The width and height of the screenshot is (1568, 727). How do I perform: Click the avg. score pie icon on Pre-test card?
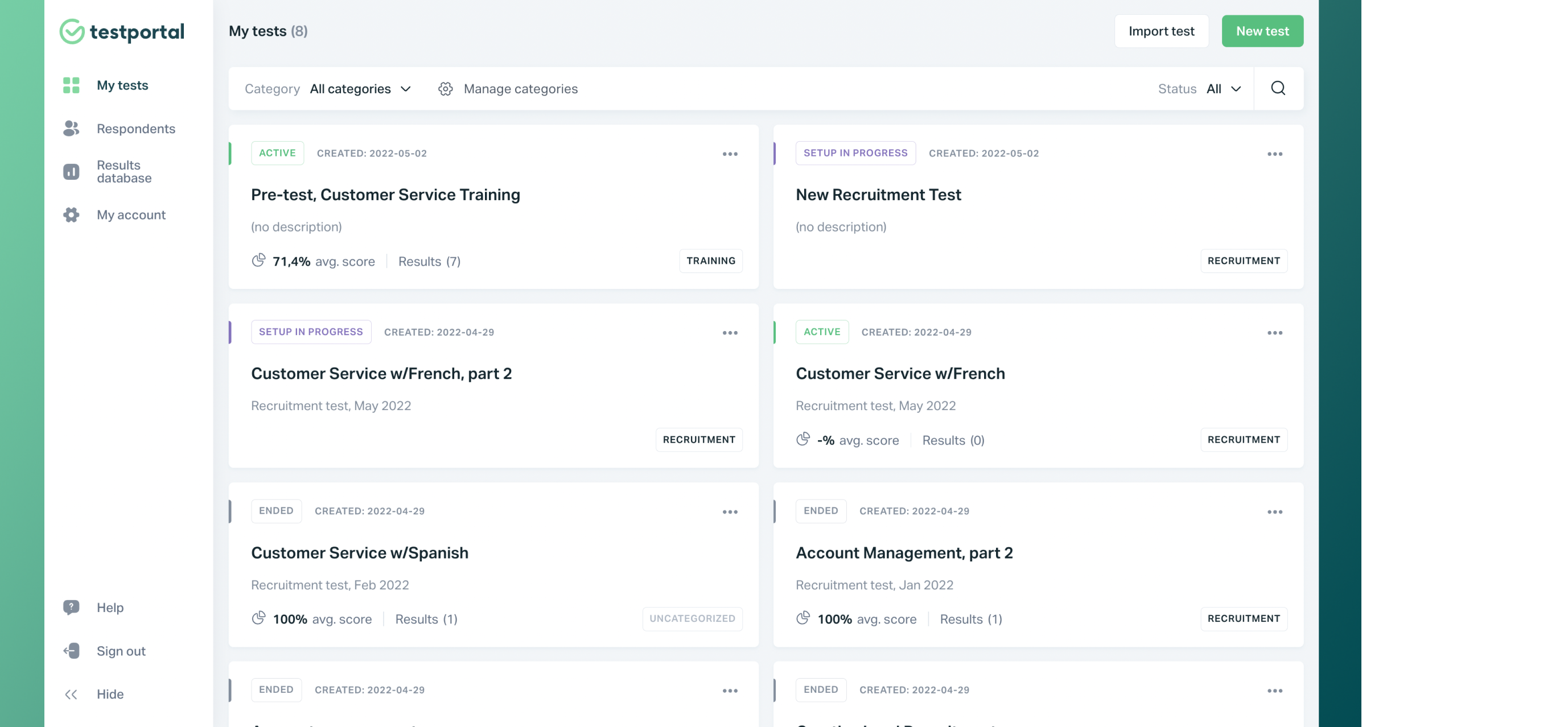click(259, 261)
